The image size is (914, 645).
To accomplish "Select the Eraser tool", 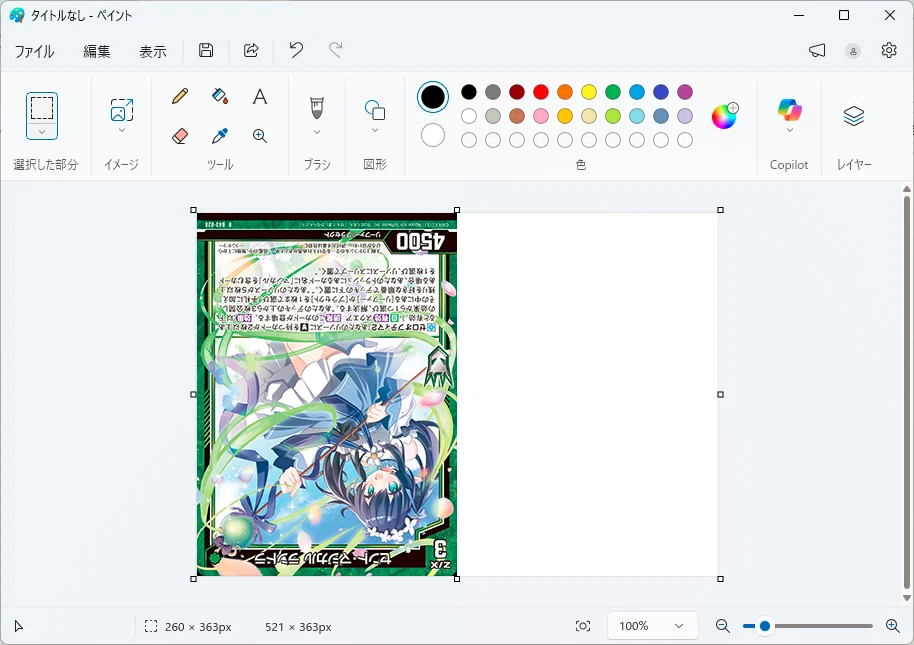I will point(180,136).
